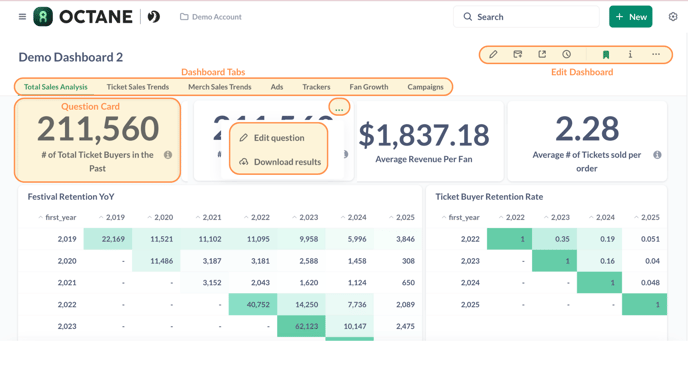Open the hamburger sidebar menu
This screenshot has width=688, height=387.
pyautogui.click(x=22, y=17)
